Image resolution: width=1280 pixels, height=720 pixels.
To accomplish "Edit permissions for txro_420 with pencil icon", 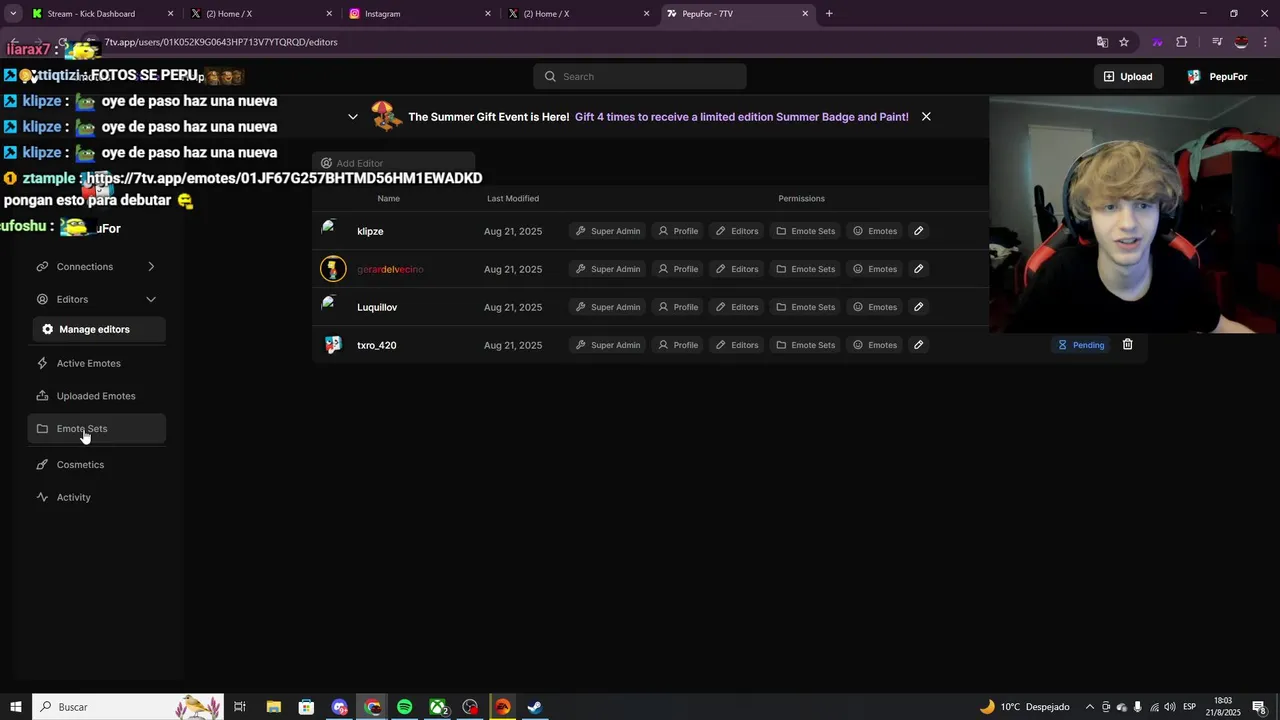I will [918, 345].
